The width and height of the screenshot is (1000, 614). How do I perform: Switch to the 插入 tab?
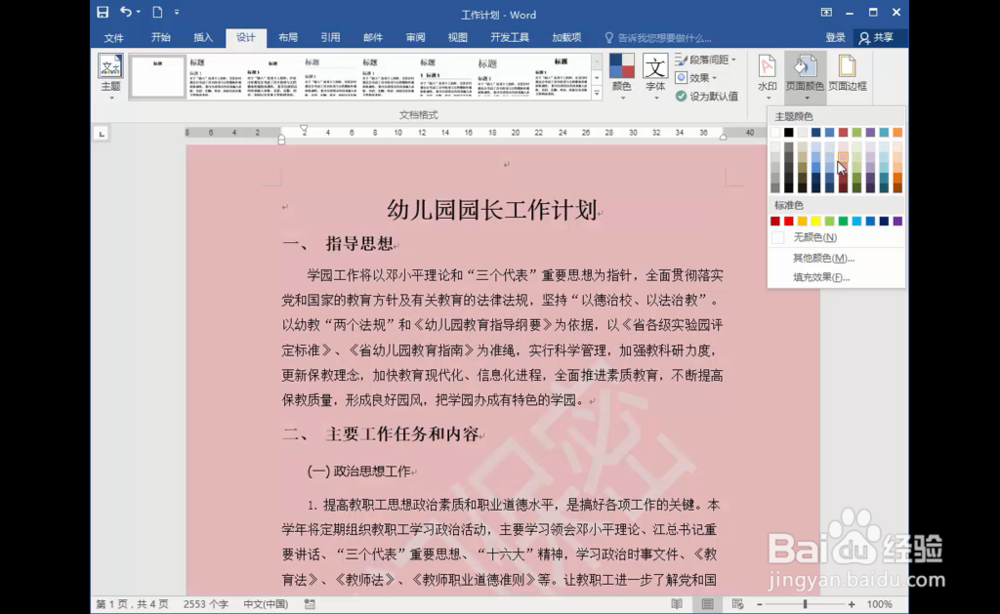click(203, 38)
